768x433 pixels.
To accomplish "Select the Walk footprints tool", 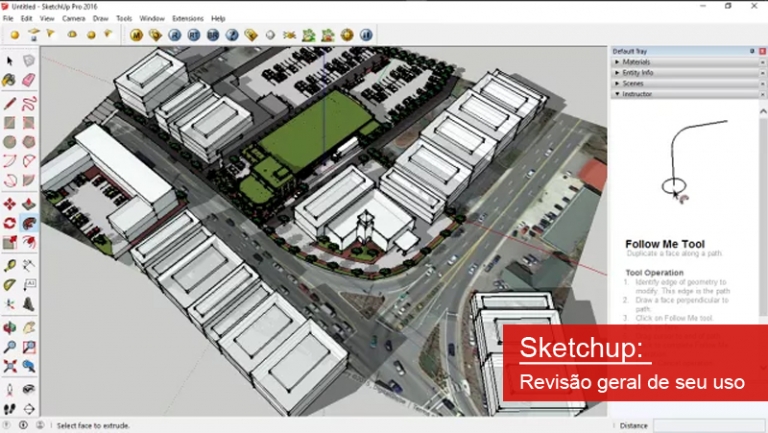I will coord(10,409).
